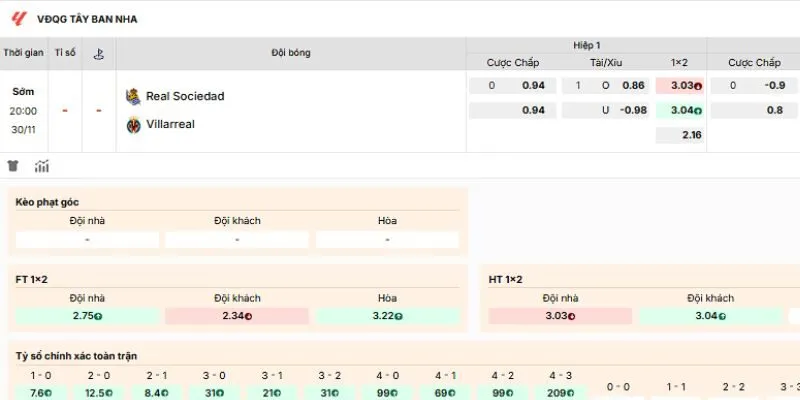Select correct score 4 - 1 odds 69
This screenshot has width=800, height=400.
(x=445, y=393)
